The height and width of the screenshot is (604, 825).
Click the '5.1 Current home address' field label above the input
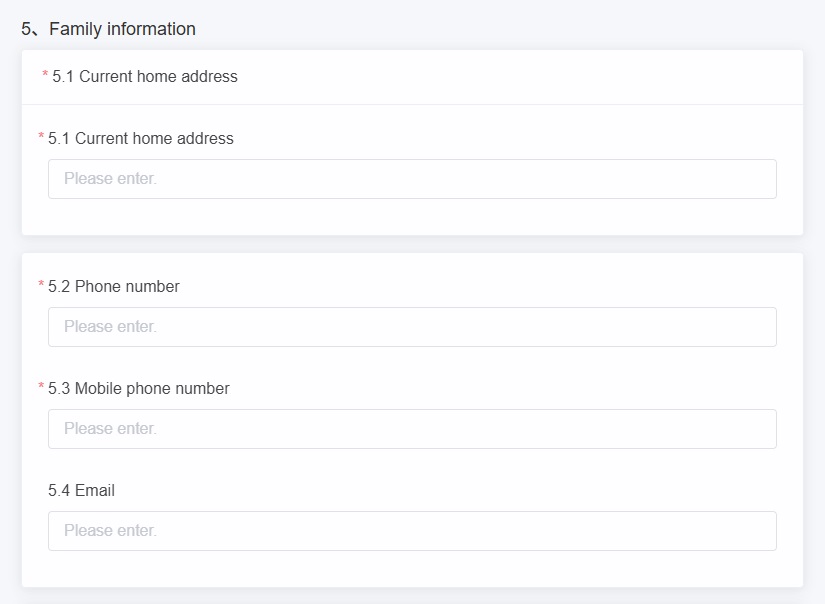[x=140, y=138]
